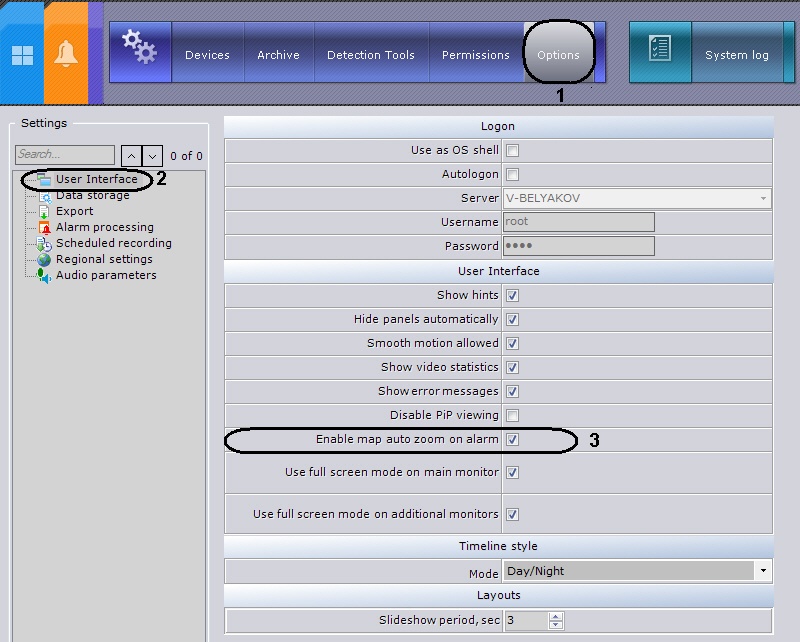Open the layouts grid icon panel

(x=22, y=55)
